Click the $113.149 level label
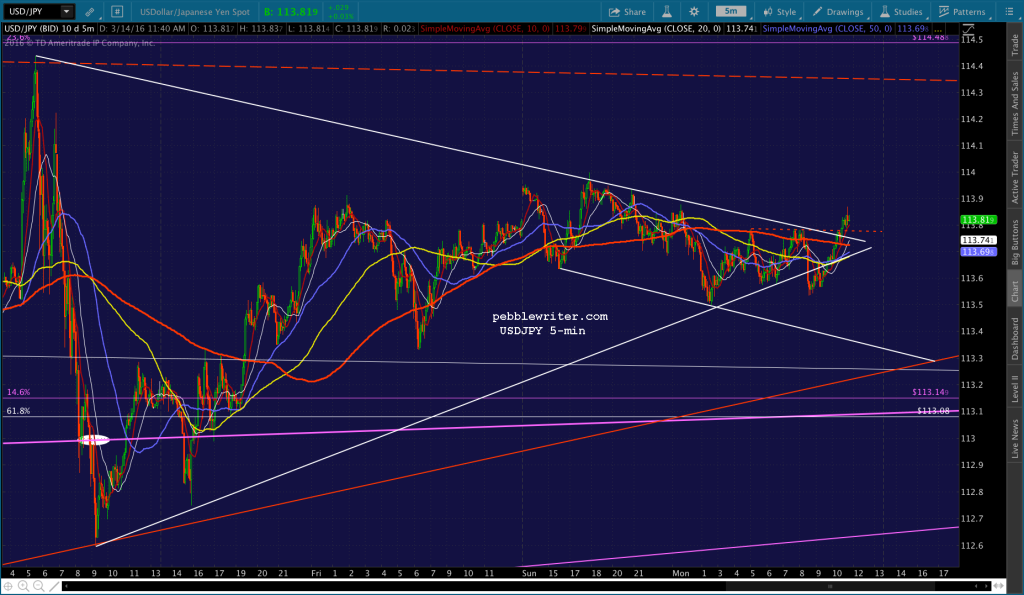 930,393
